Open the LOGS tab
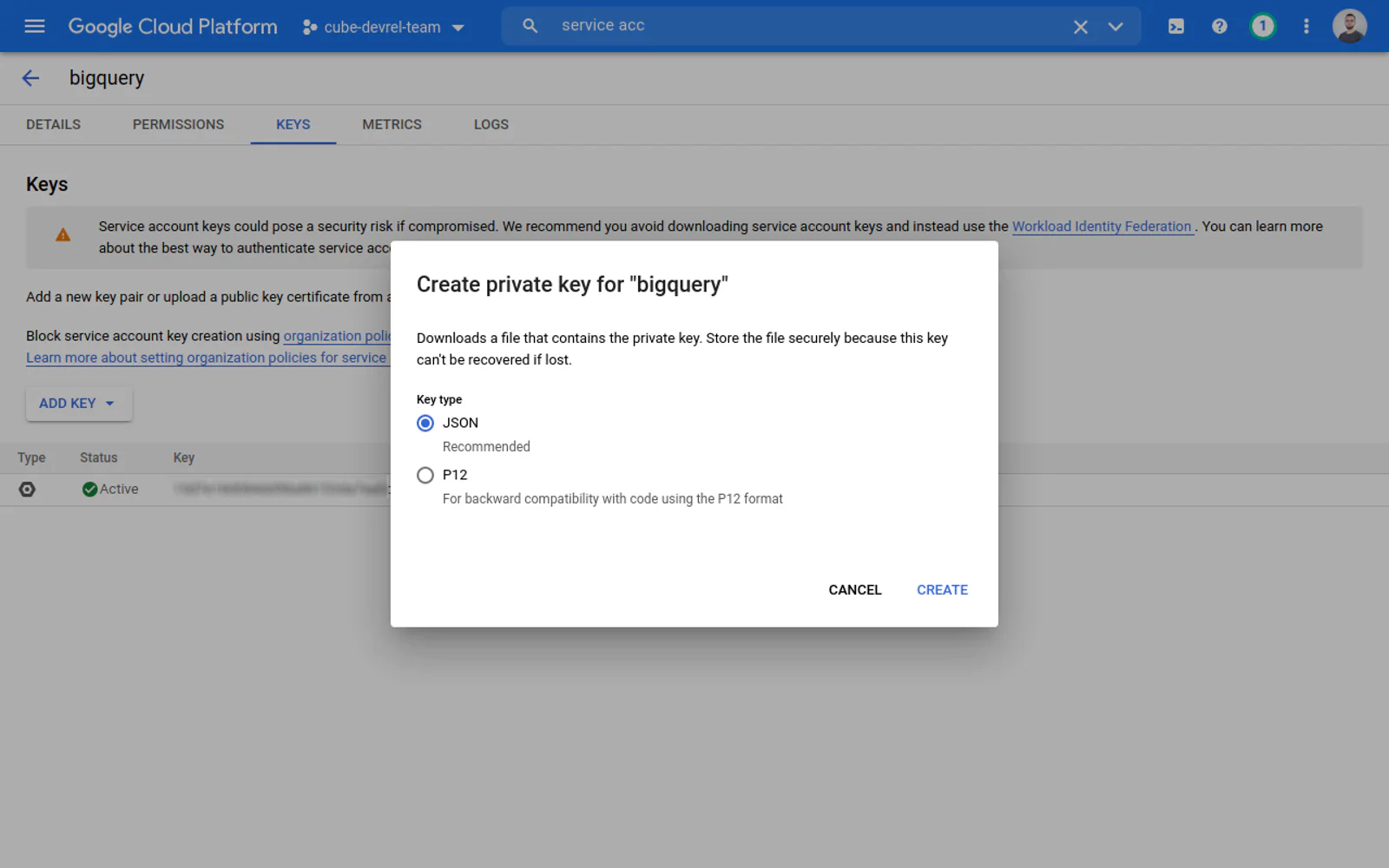This screenshot has height=868, width=1389. coord(491,124)
